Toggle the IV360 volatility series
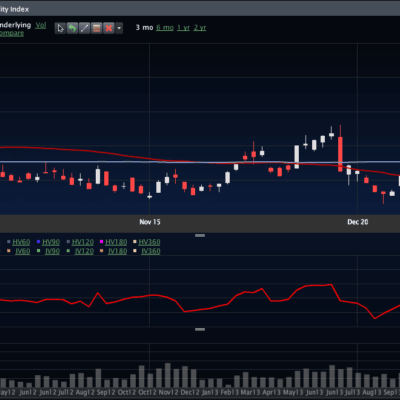 pos(151,251)
